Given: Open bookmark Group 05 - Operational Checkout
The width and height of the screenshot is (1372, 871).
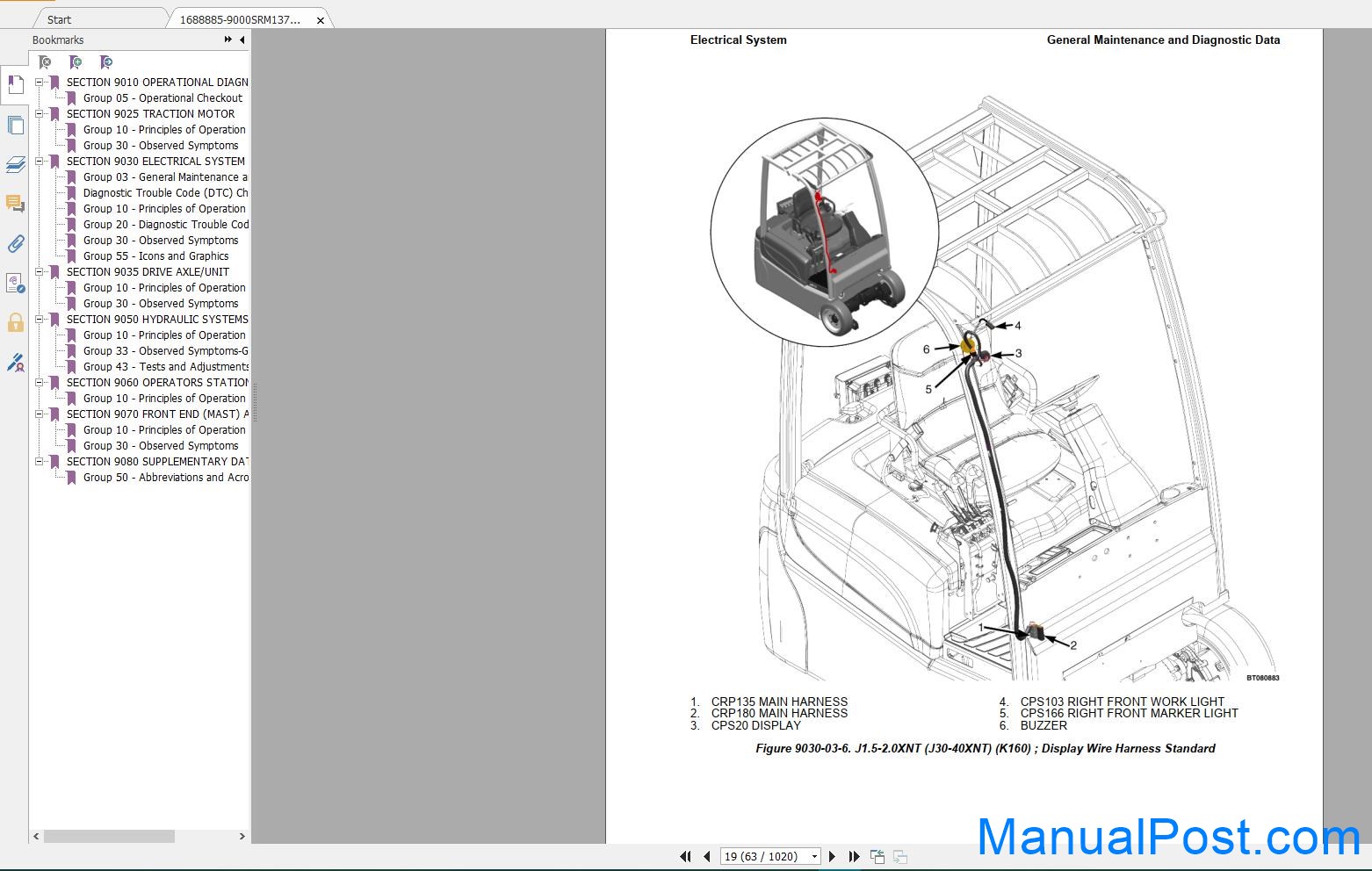Looking at the screenshot, I should click(162, 98).
